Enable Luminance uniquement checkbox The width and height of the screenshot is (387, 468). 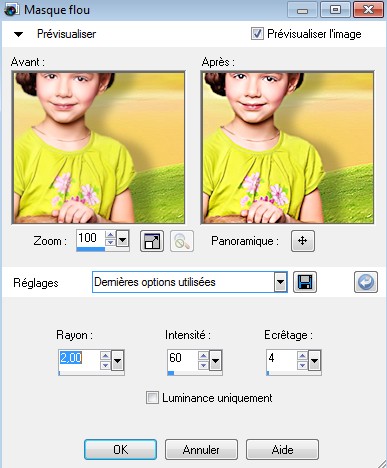pos(152,398)
